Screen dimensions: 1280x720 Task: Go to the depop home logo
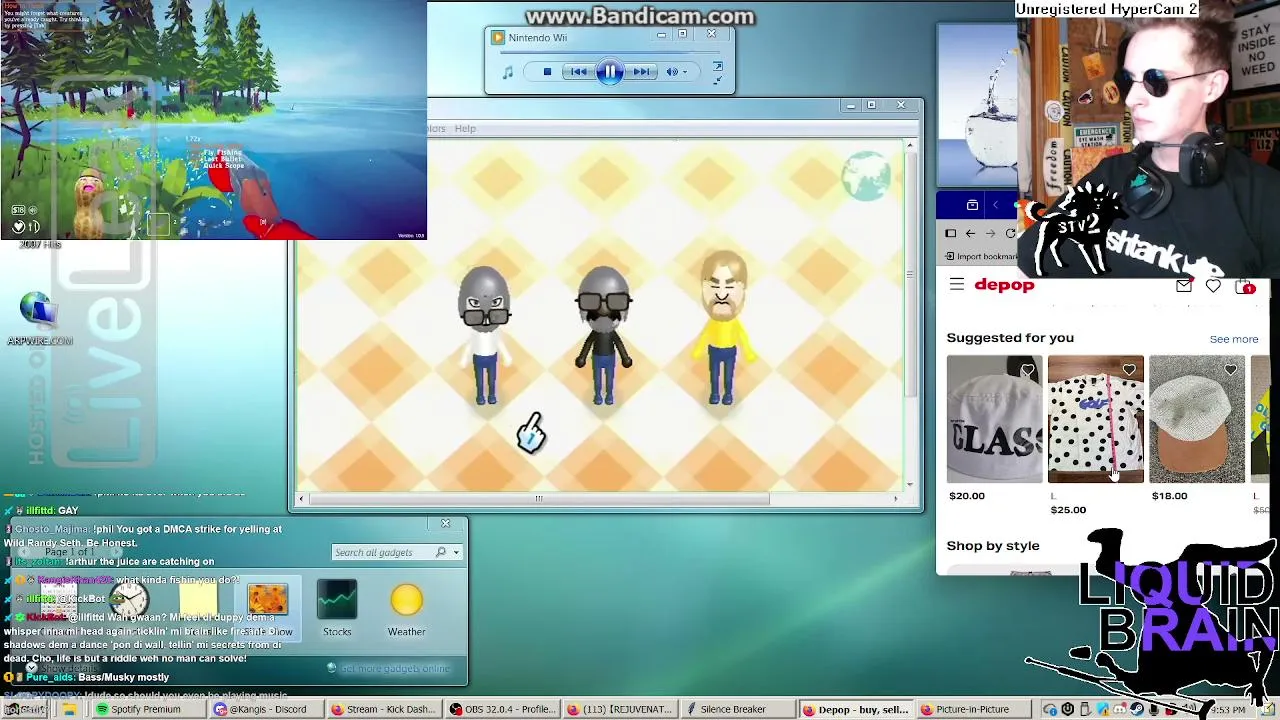pyautogui.click(x=1004, y=285)
